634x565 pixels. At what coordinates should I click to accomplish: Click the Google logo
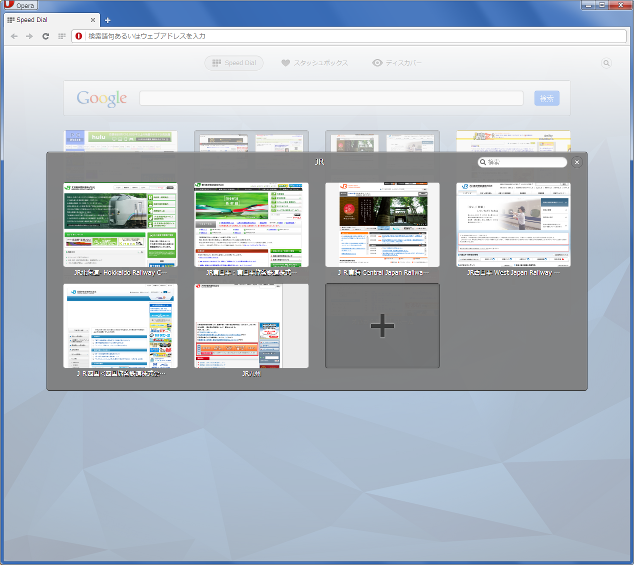click(102, 98)
